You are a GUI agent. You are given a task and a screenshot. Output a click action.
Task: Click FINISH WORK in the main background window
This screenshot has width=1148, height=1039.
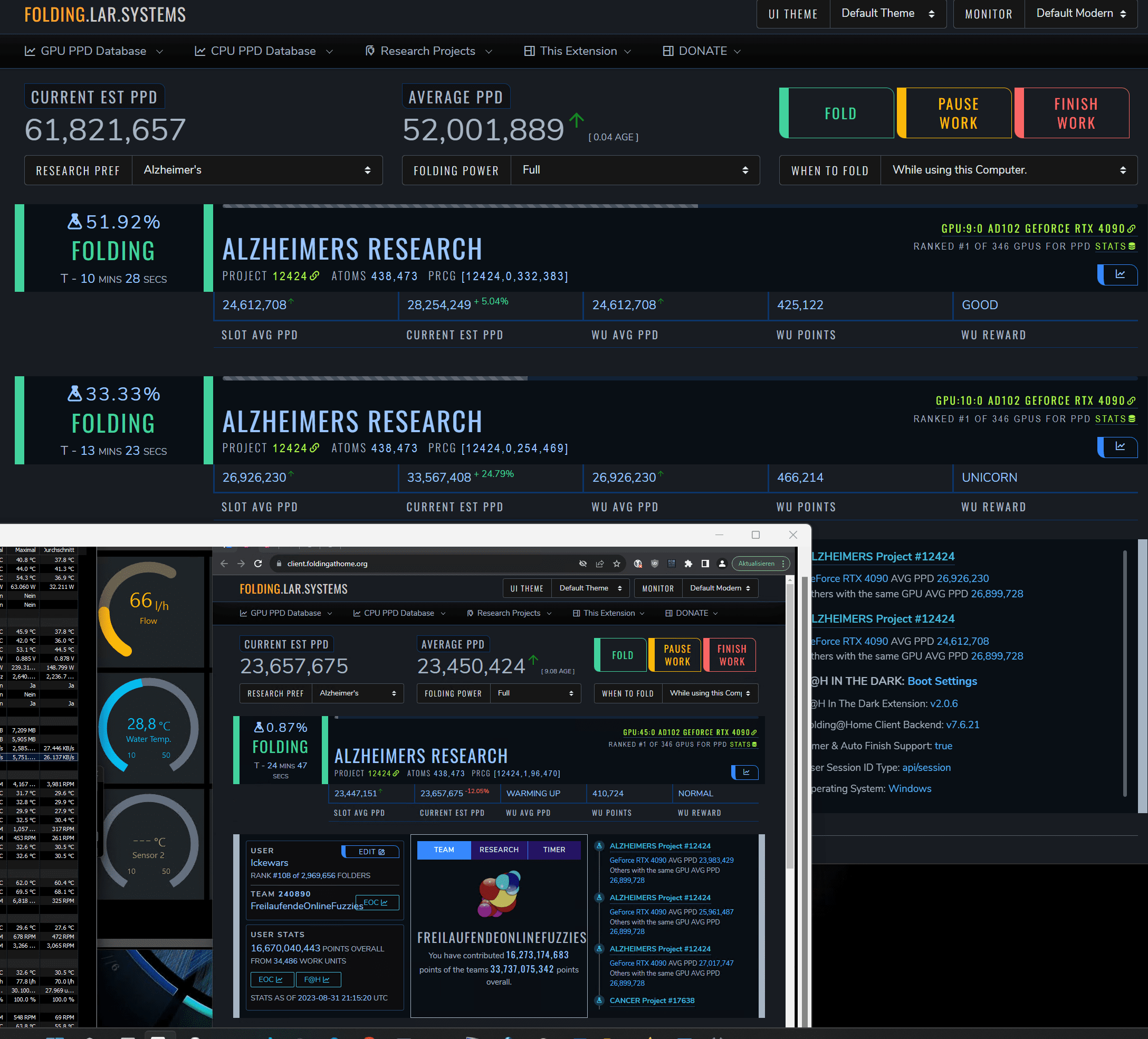point(1072,113)
